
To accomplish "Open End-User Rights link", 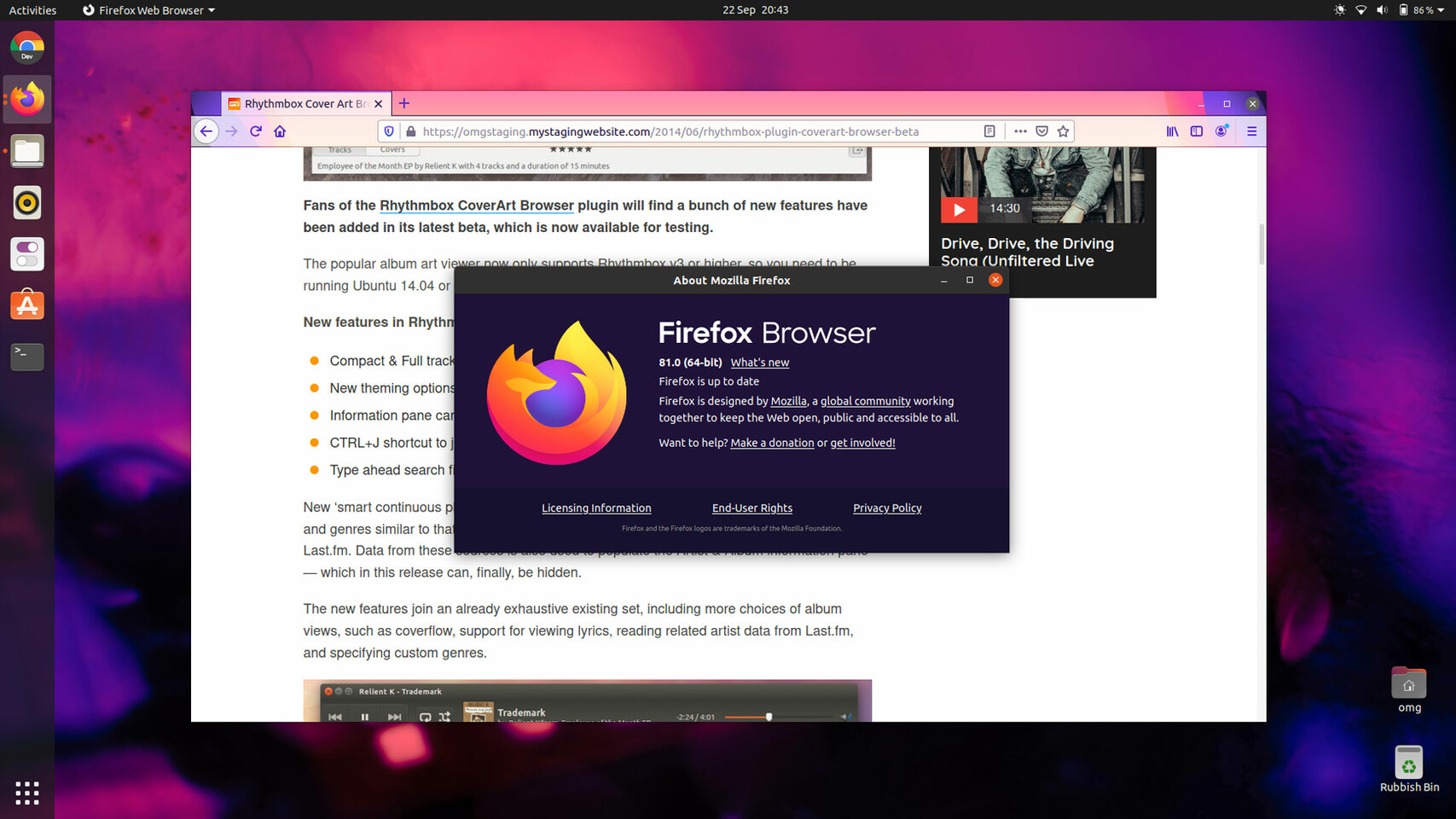I will pos(752,508).
